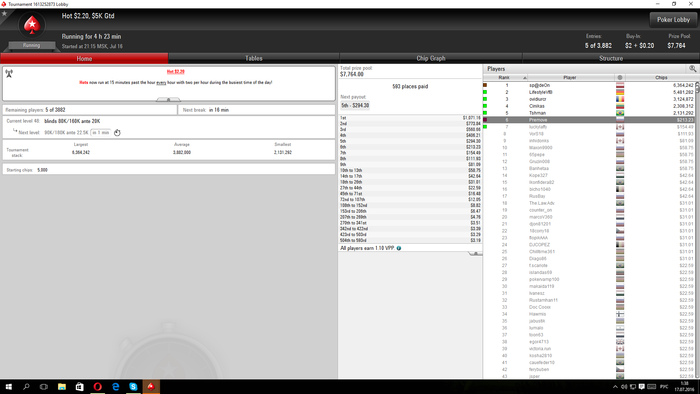Sort by the Player column header
700x394 pixels.
click(x=571, y=78)
